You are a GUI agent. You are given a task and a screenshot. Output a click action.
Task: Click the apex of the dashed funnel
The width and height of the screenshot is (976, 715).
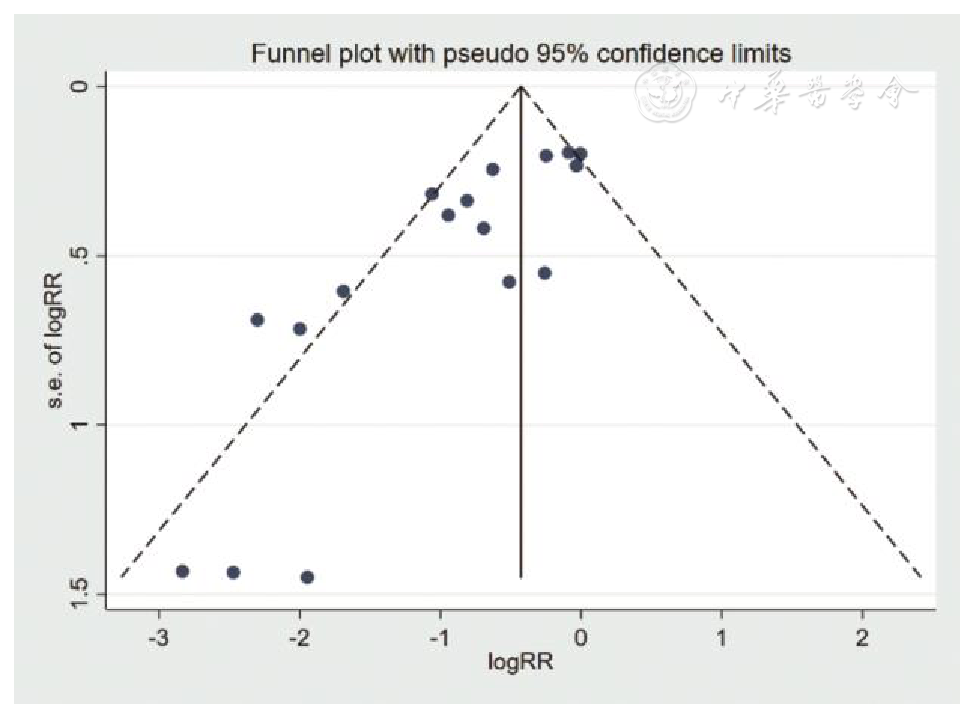point(521,87)
